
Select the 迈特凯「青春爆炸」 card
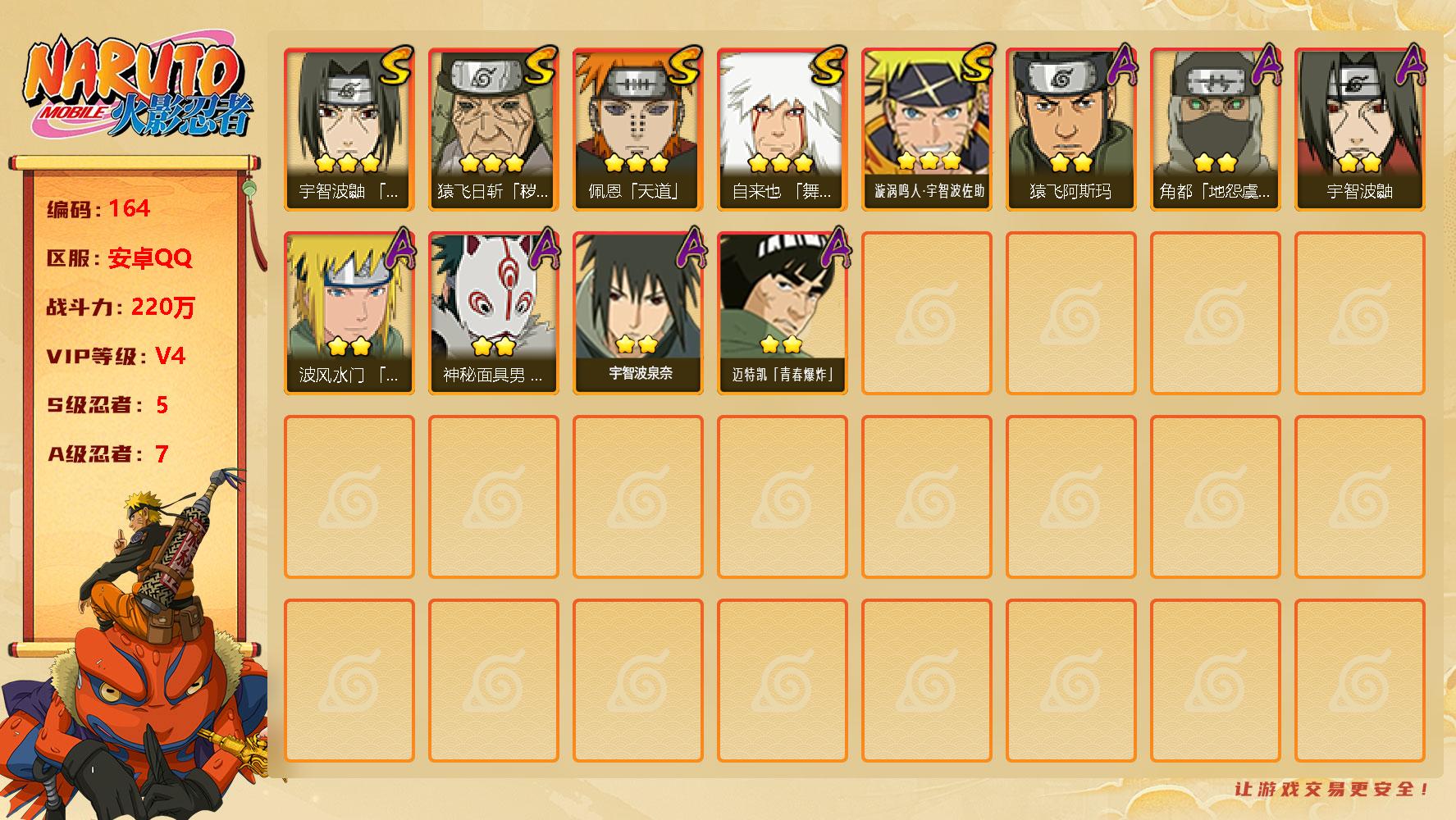click(x=783, y=313)
